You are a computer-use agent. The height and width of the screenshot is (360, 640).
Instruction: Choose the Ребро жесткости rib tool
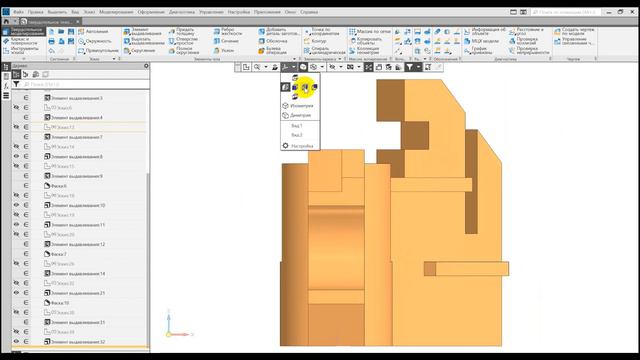(228, 31)
